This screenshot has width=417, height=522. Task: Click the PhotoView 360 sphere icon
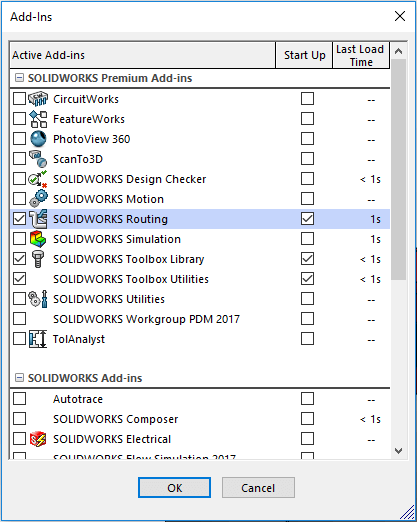coord(38,139)
